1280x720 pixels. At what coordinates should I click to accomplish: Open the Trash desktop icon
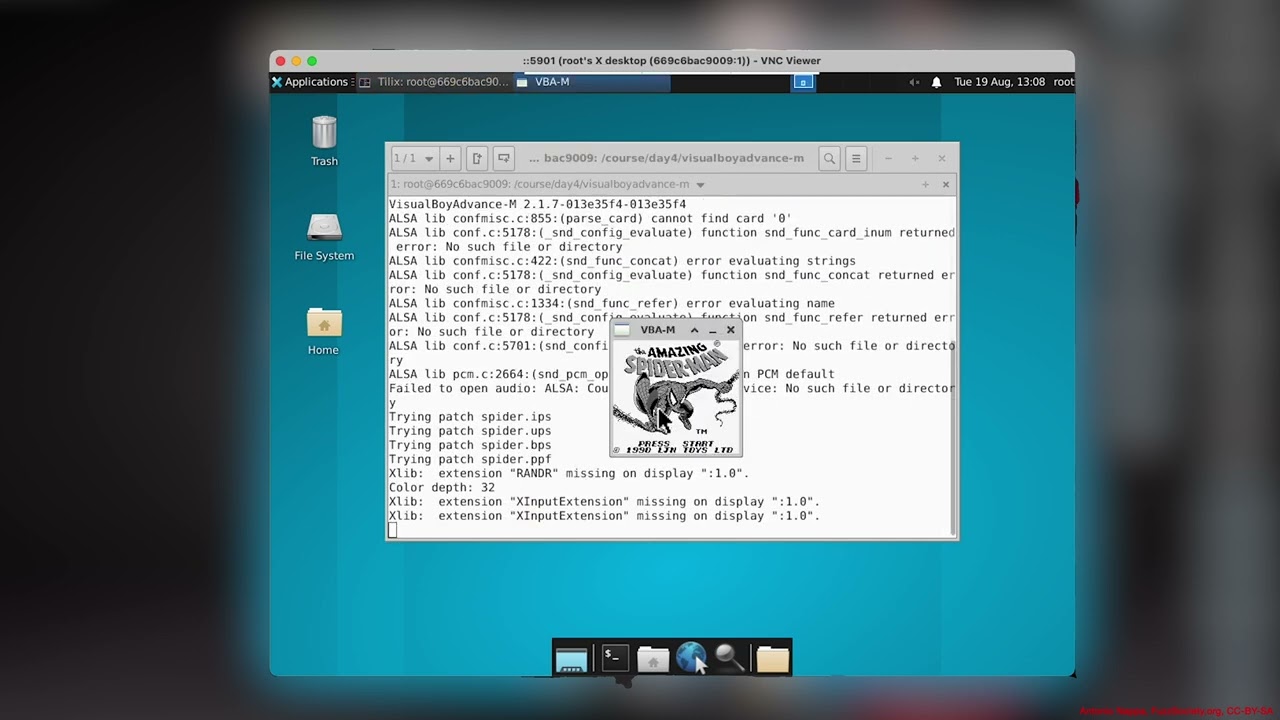[x=324, y=140]
